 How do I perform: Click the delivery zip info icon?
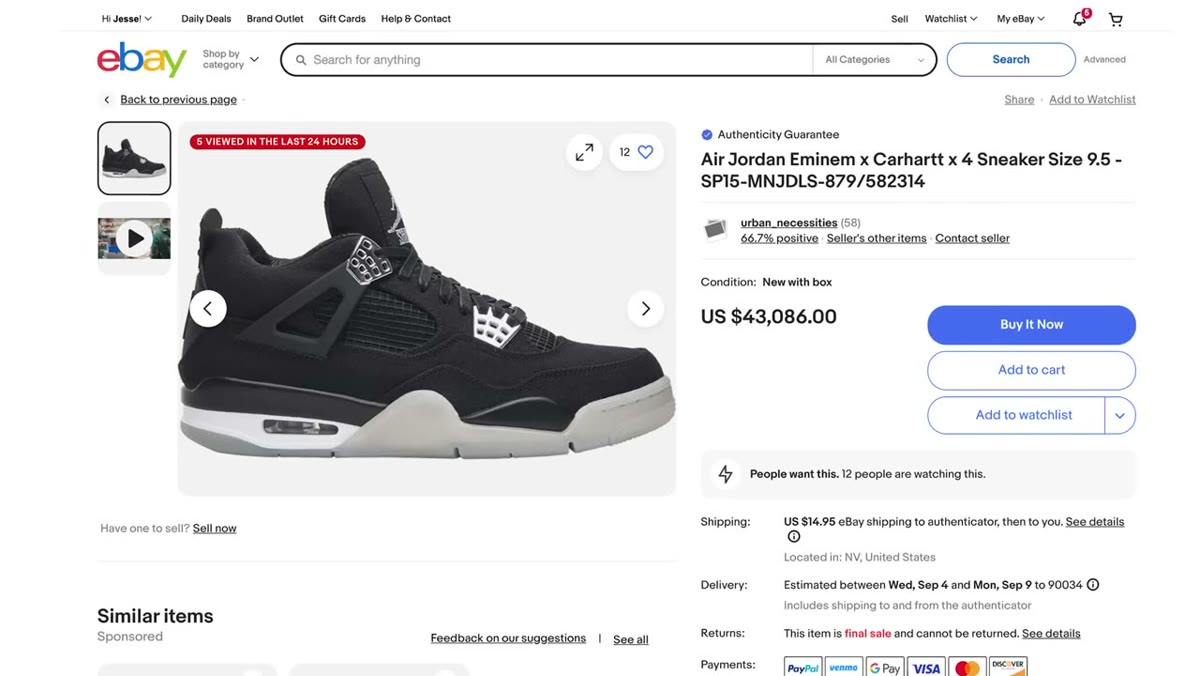tap(1093, 585)
